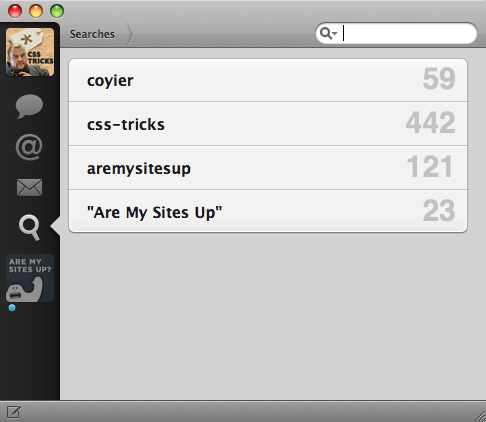Select the css-tricks saved search

[x=268, y=124]
